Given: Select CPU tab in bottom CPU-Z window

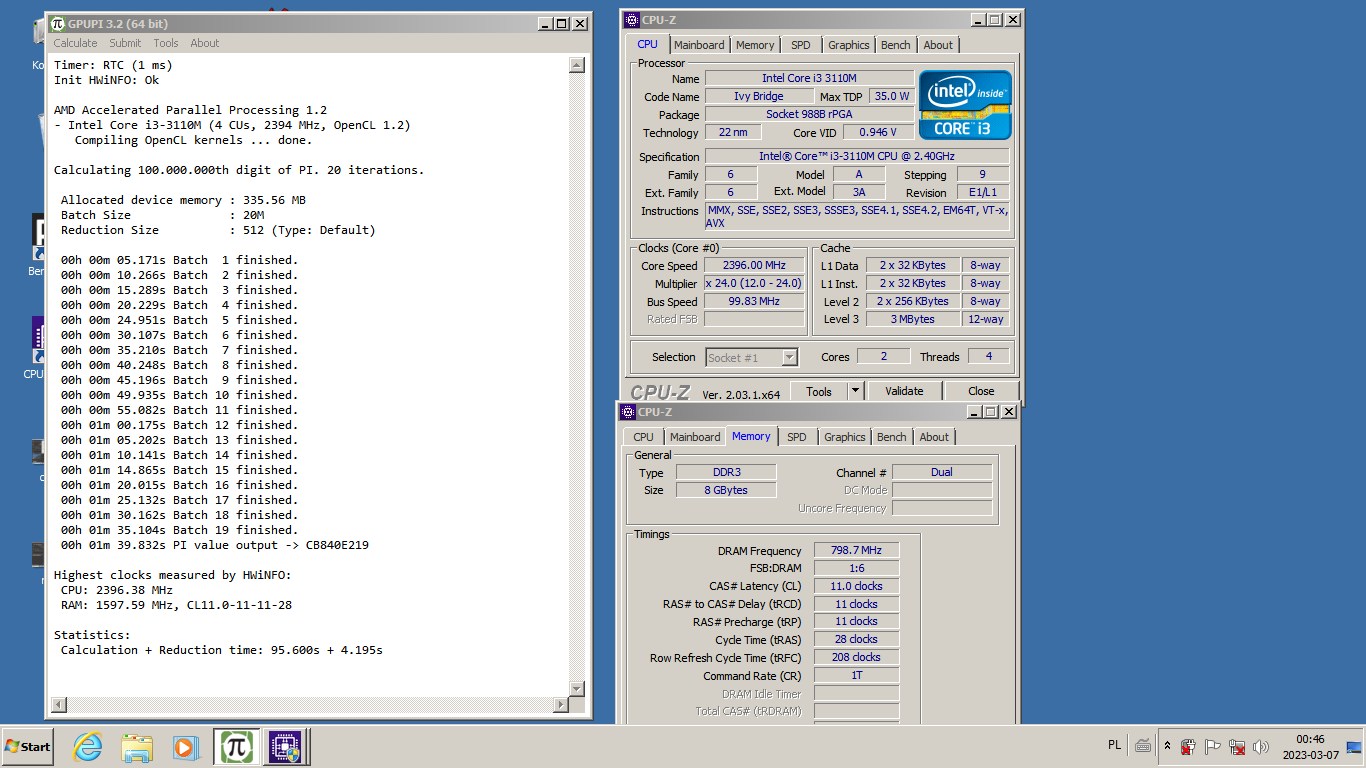Looking at the screenshot, I should click(x=644, y=437).
